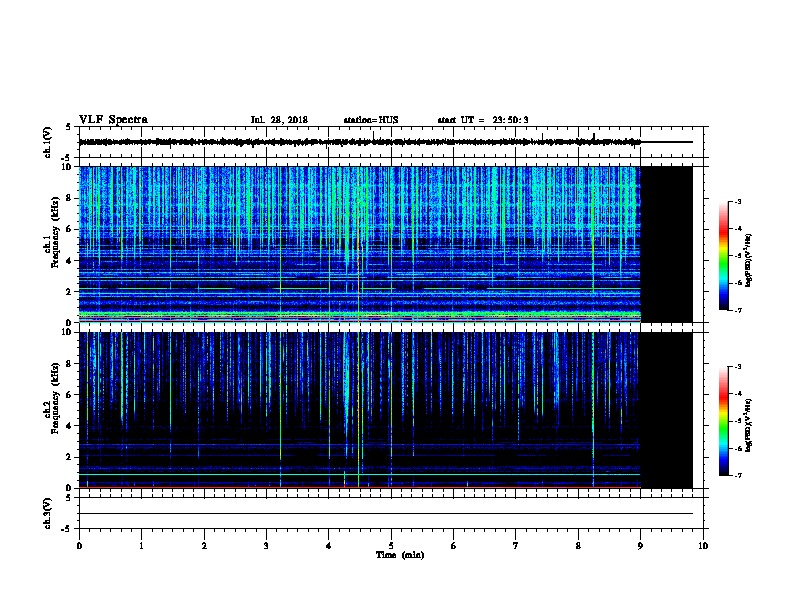792x612 pixels.
Task: Click time-axis tick label "3" at bottom
Action: pyautogui.click(x=266, y=545)
